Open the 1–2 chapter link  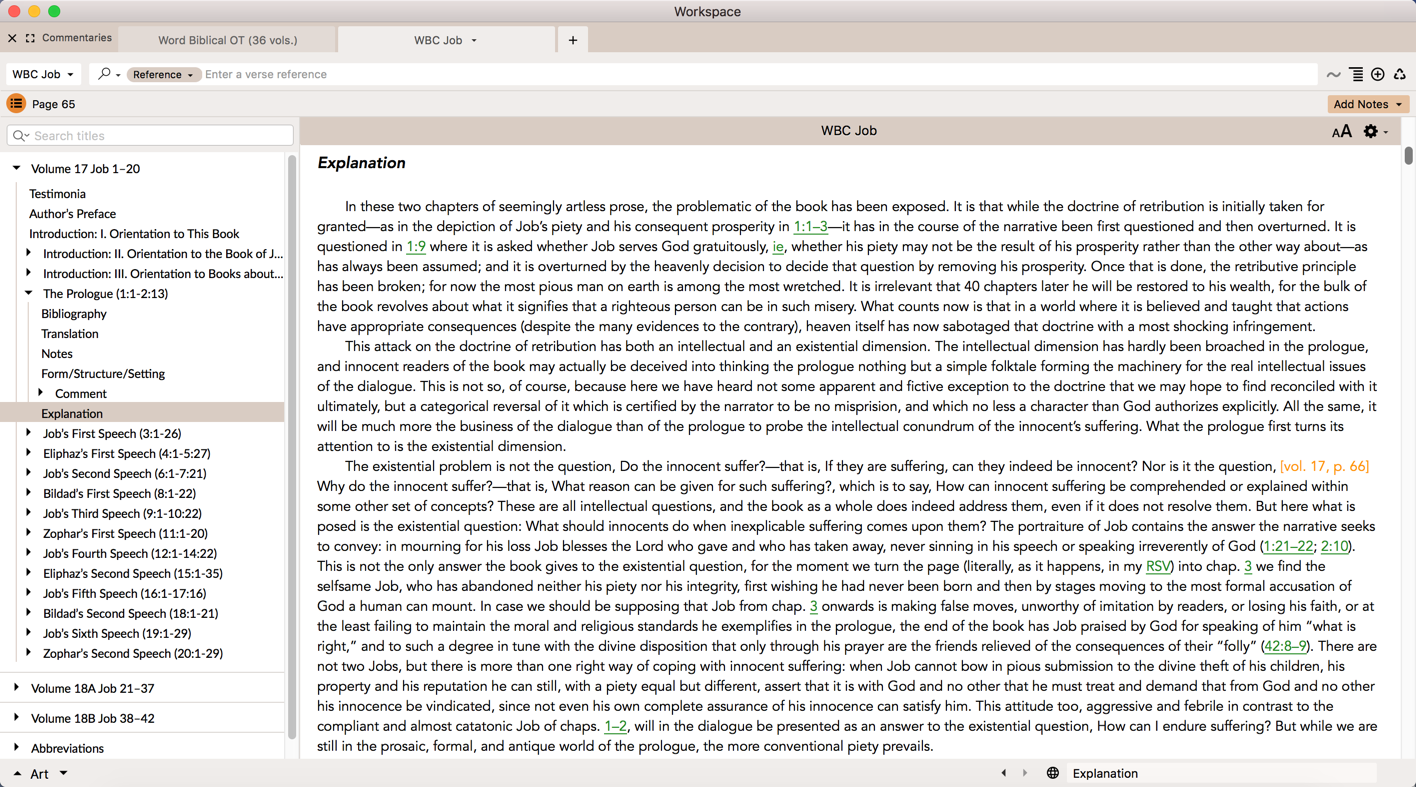coord(616,726)
